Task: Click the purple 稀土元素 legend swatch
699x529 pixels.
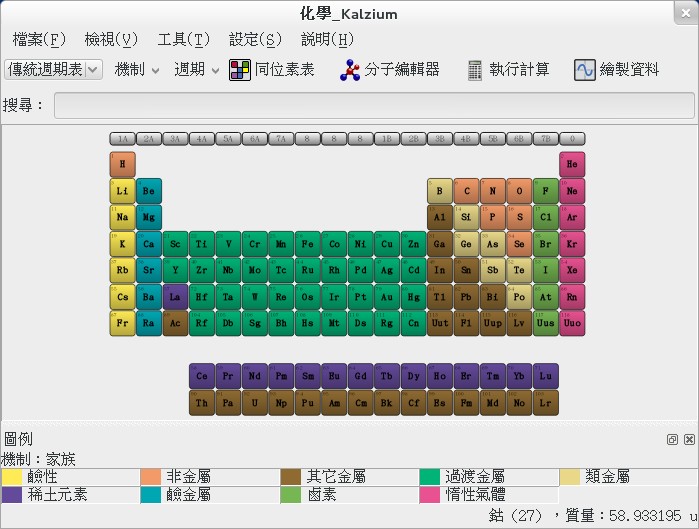Action: 12,495
